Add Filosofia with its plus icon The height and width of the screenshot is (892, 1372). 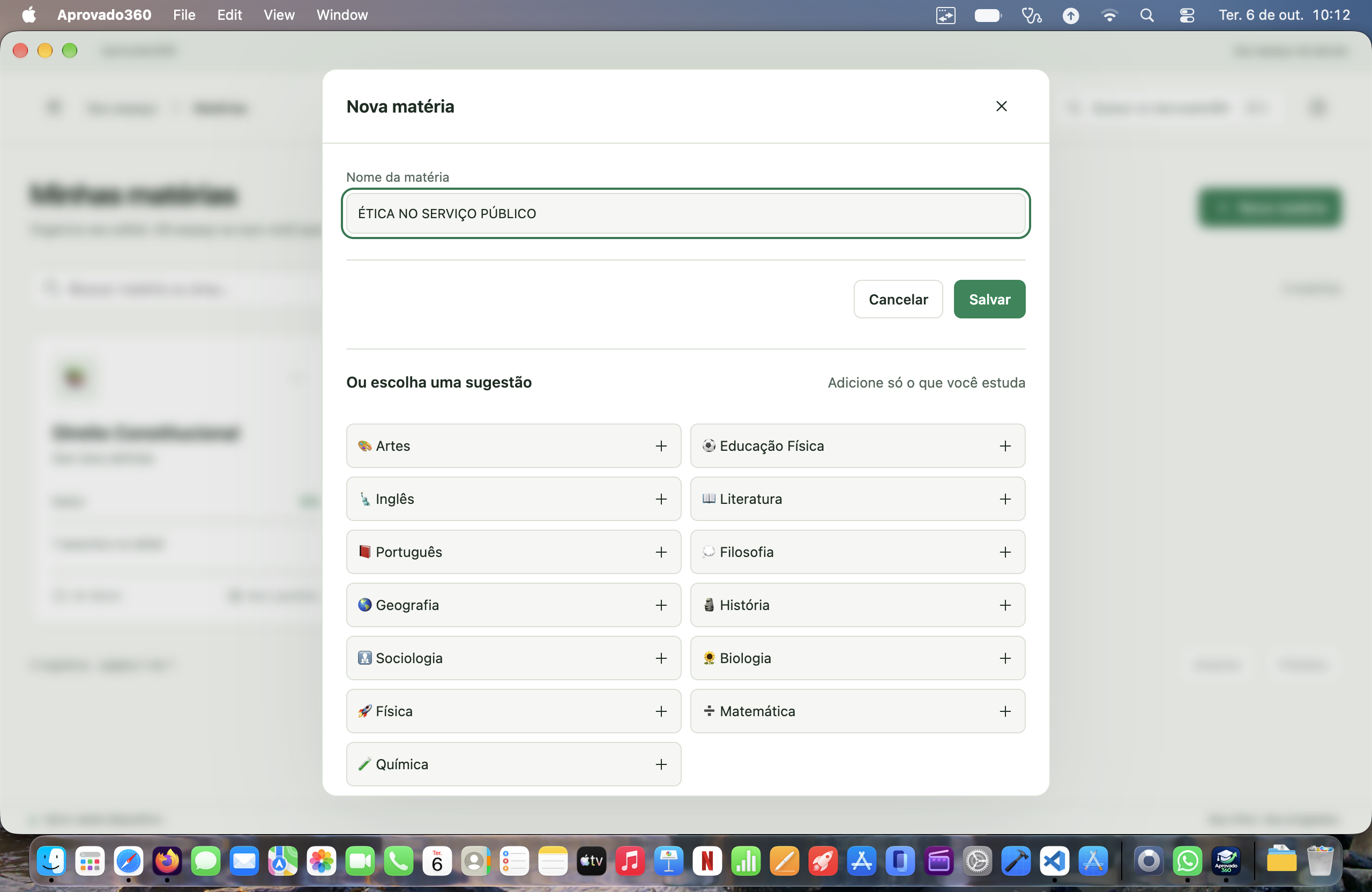[x=1005, y=552]
